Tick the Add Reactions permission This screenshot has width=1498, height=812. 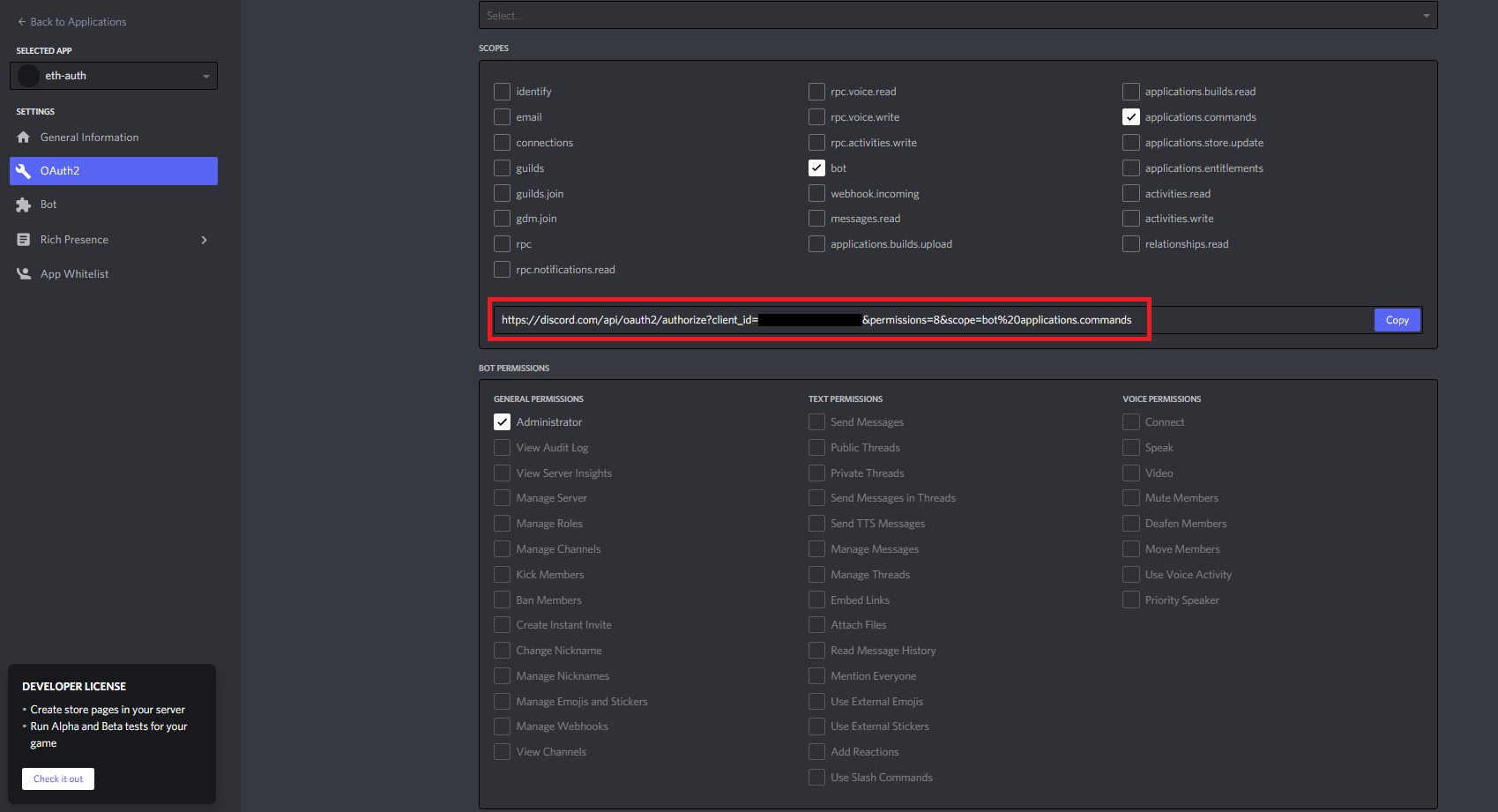816,752
